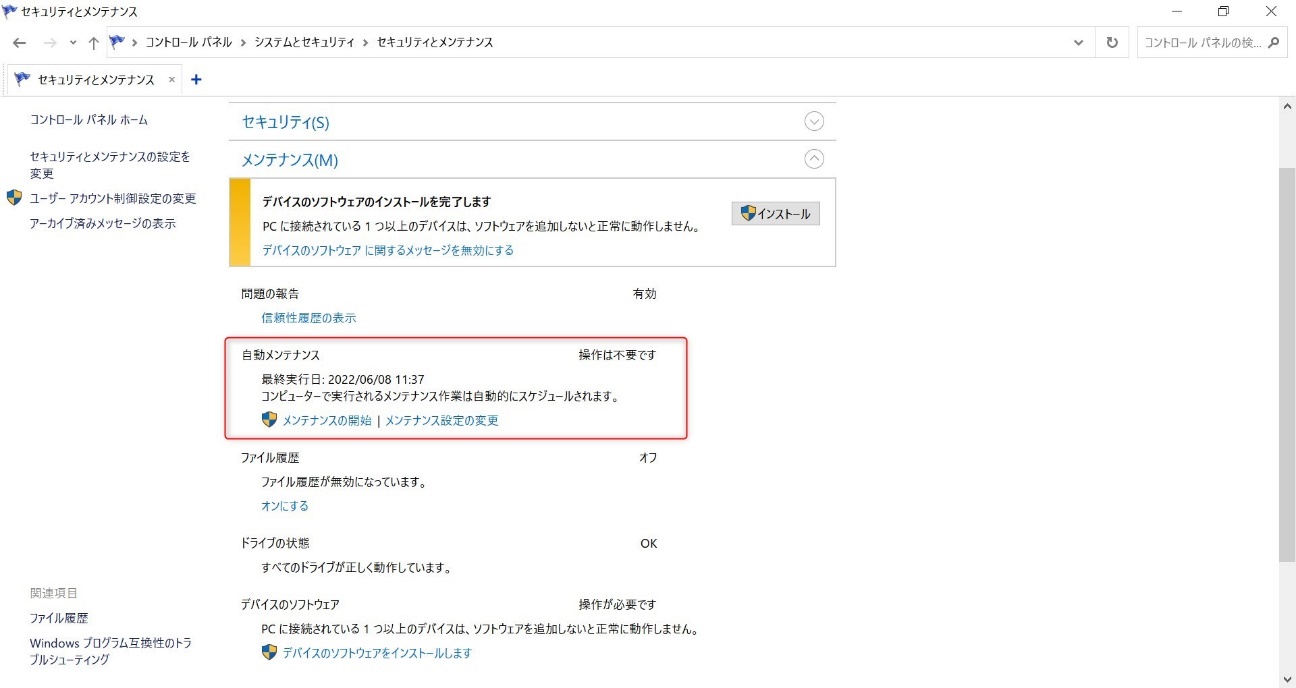Screen dimensions: 1296x688
Task: Click the shield icon beside メンテナンスの開始
Action: 268,420
